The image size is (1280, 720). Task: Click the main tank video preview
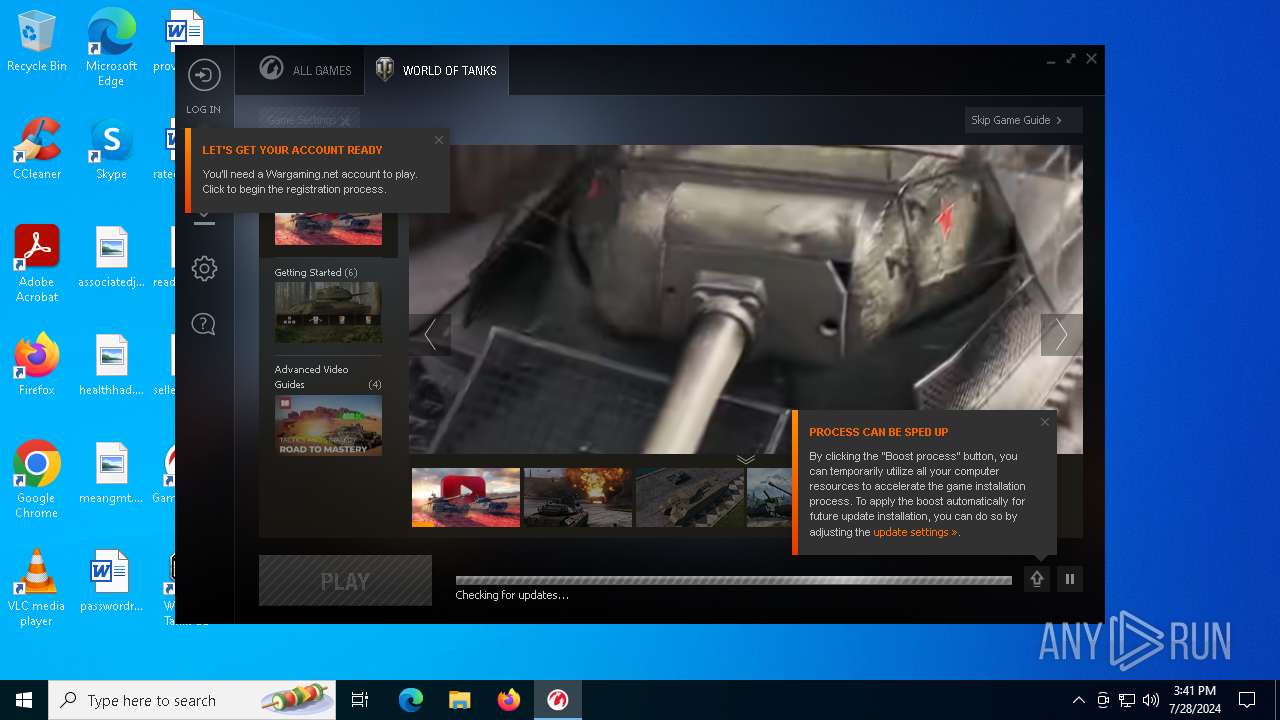tap(746, 299)
